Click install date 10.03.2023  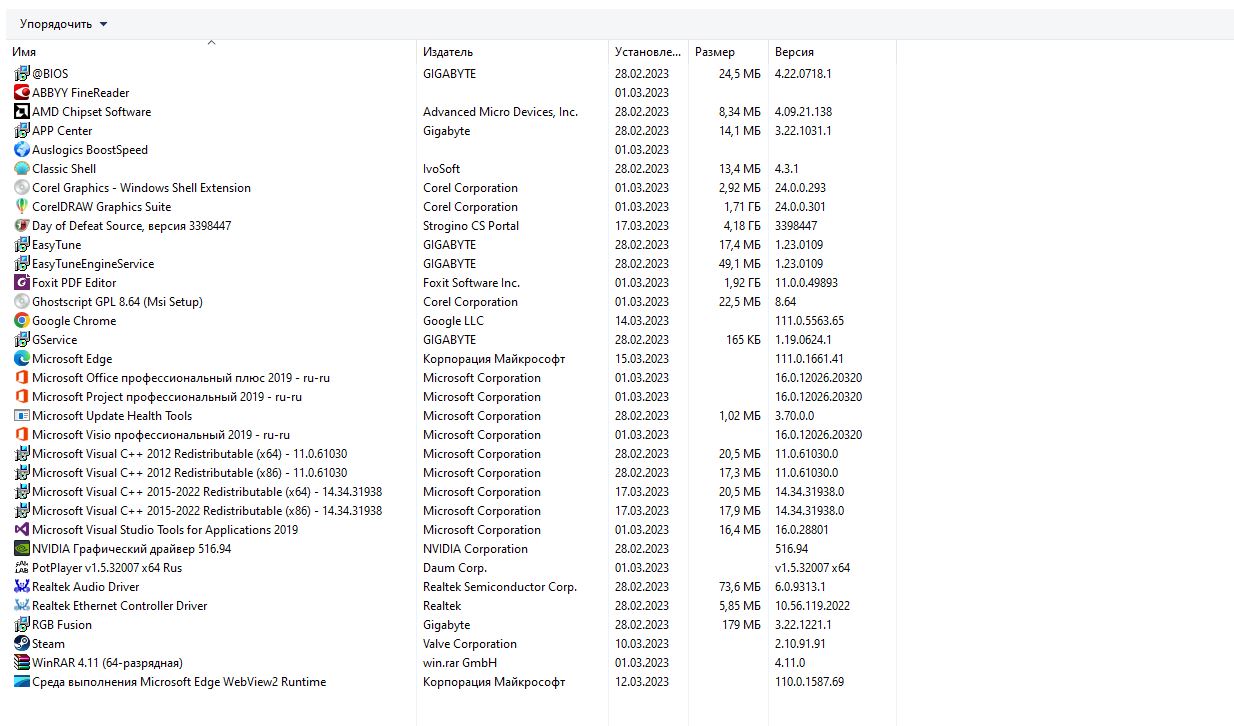coord(642,644)
